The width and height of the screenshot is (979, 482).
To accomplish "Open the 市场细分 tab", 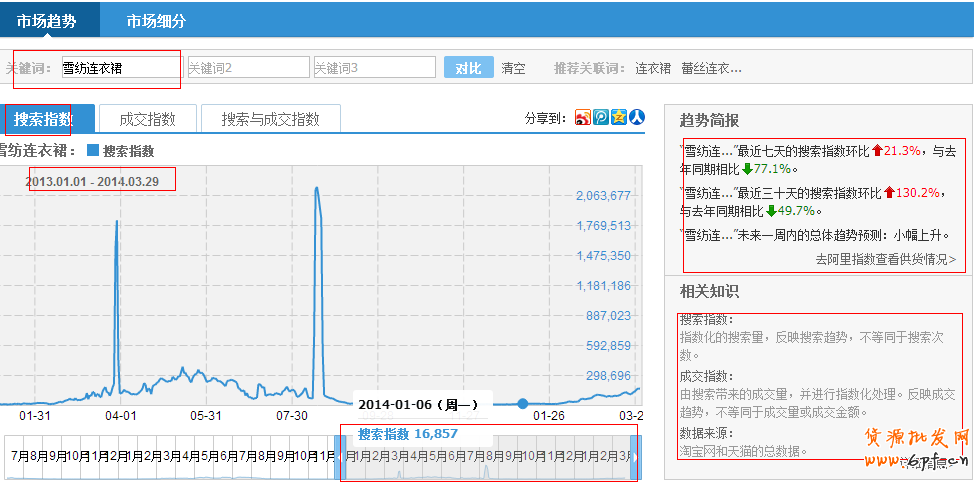I will tap(156, 21).
